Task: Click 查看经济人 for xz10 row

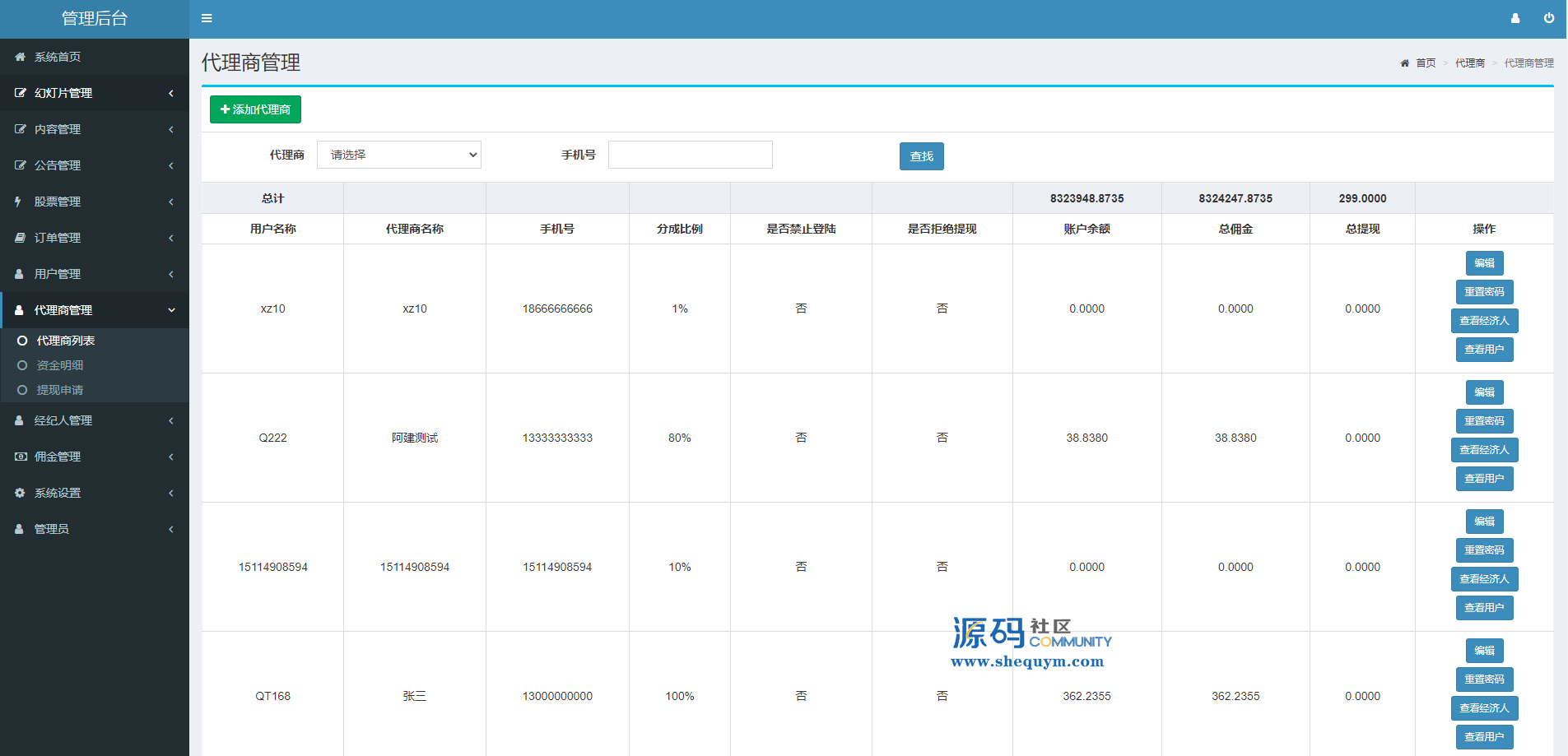Action: 1485,321
